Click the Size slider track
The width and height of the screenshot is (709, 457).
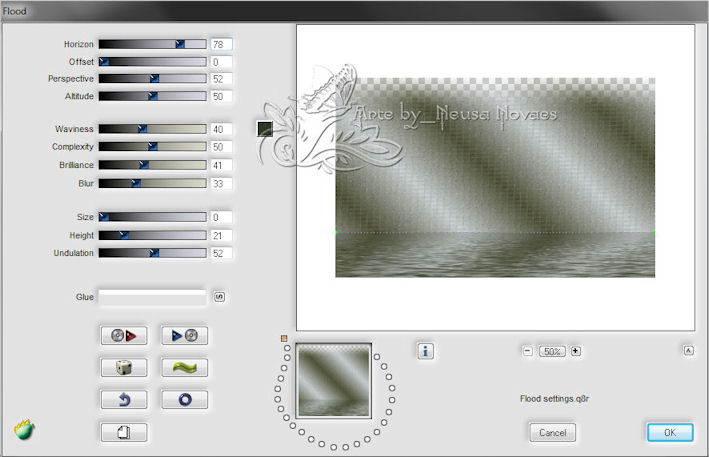(152, 217)
